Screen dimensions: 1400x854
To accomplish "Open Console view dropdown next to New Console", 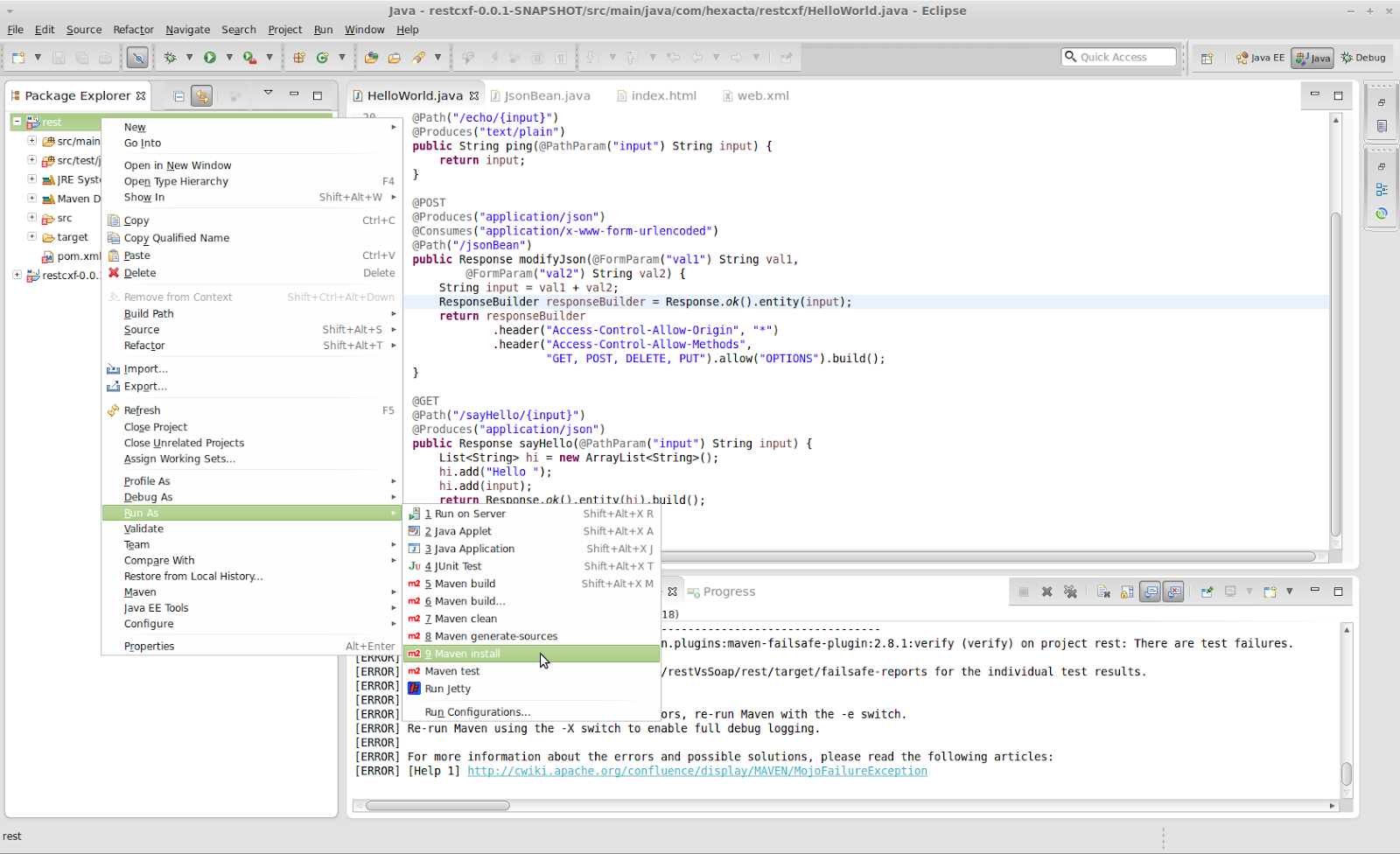I will pos(1290,592).
